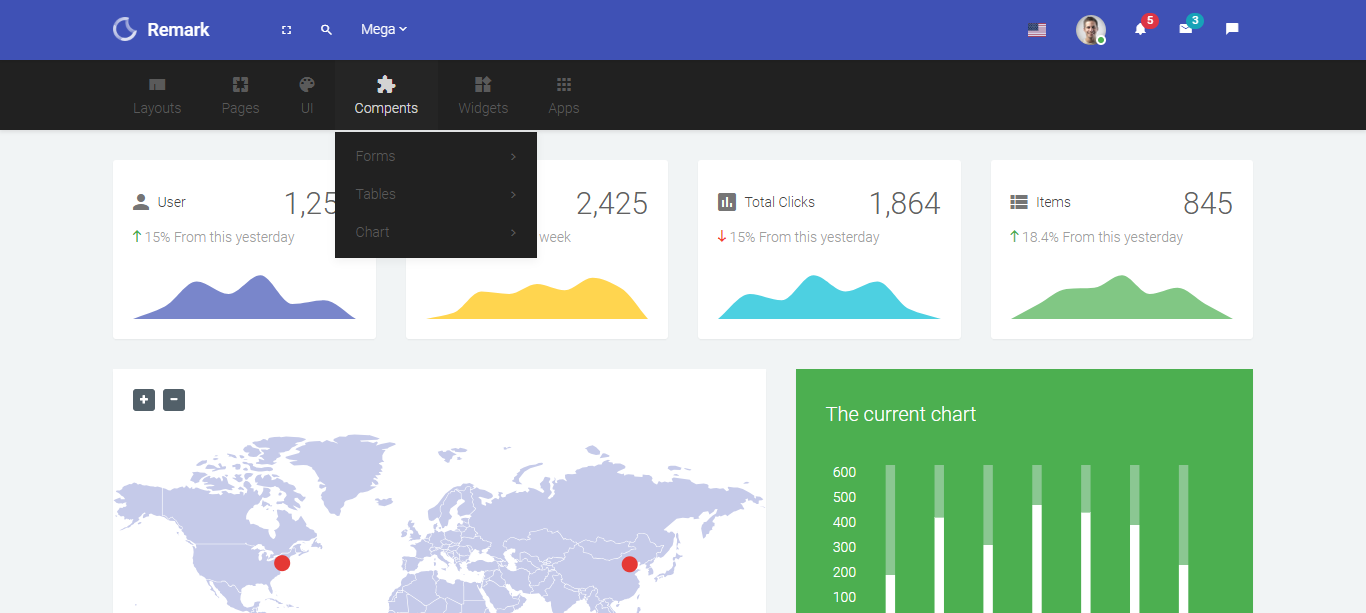
Task: Open the user avatar profile menu
Action: click(x=1090, y=30)
